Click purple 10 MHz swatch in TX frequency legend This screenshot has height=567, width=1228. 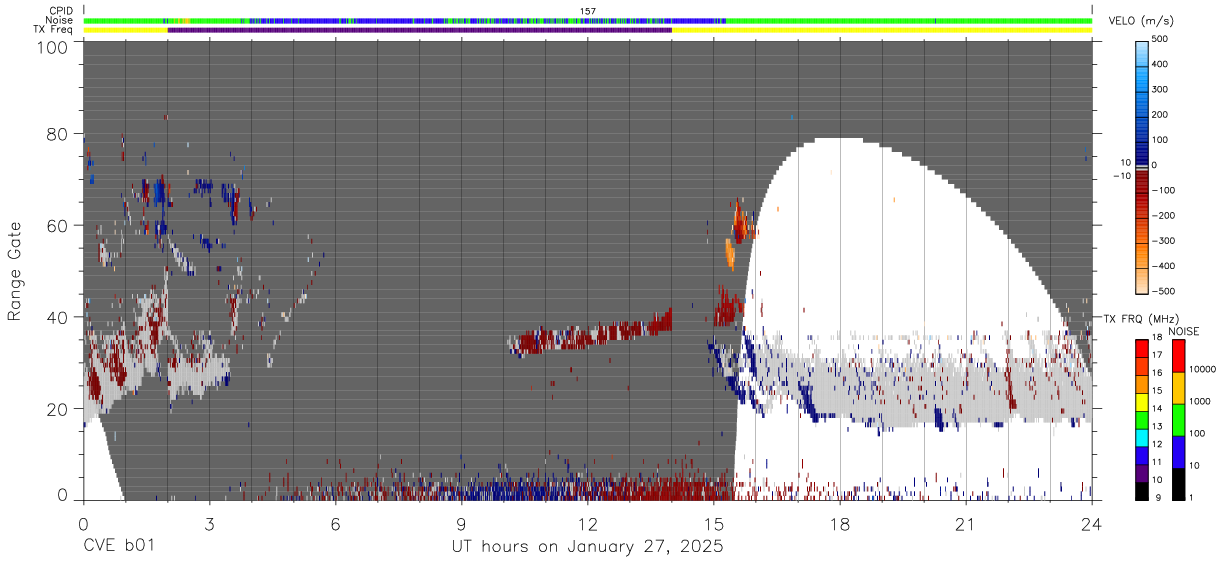tap(1141, 472)
